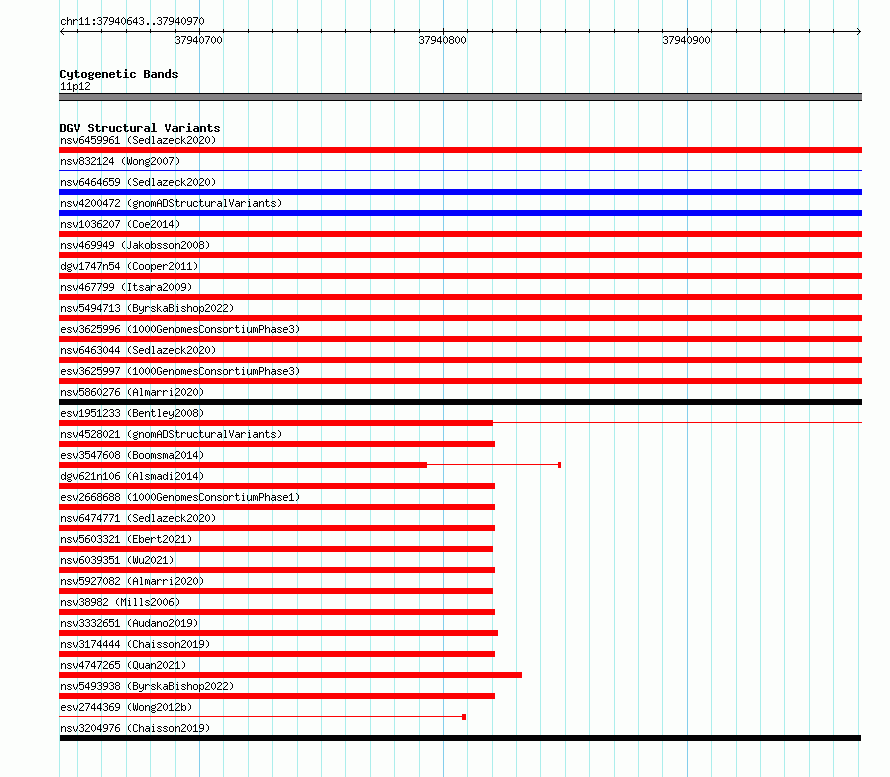The image size is (890, 777).
Task: Select nsv3174444 (Chaisson2019) label
Action: click(x=135, y=644)
